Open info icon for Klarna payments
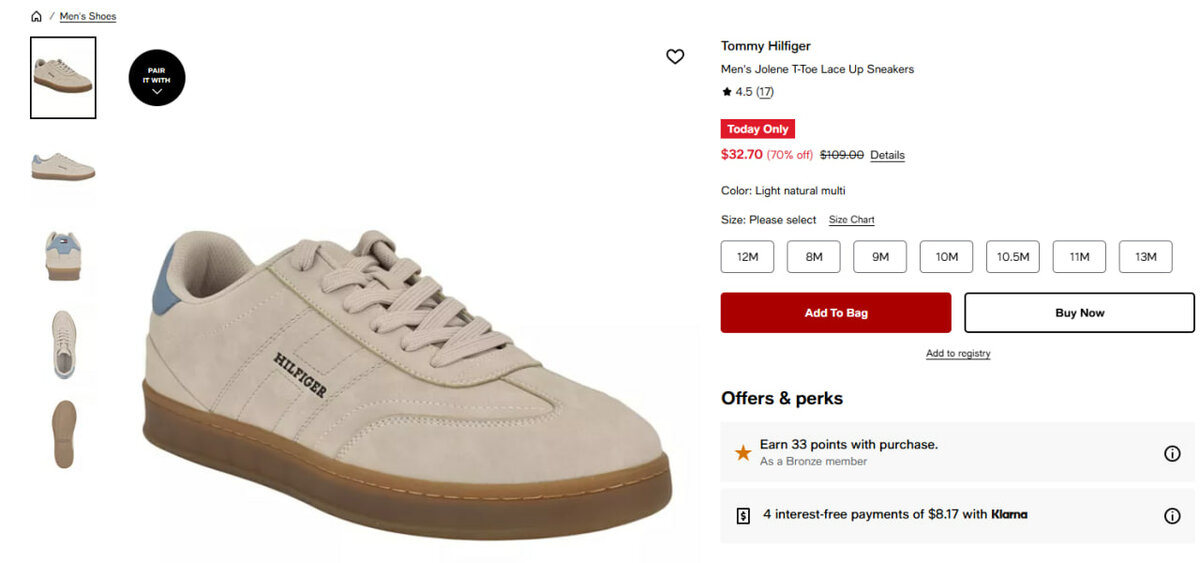Screen dimensions: 1200x563 [1172, 516]
